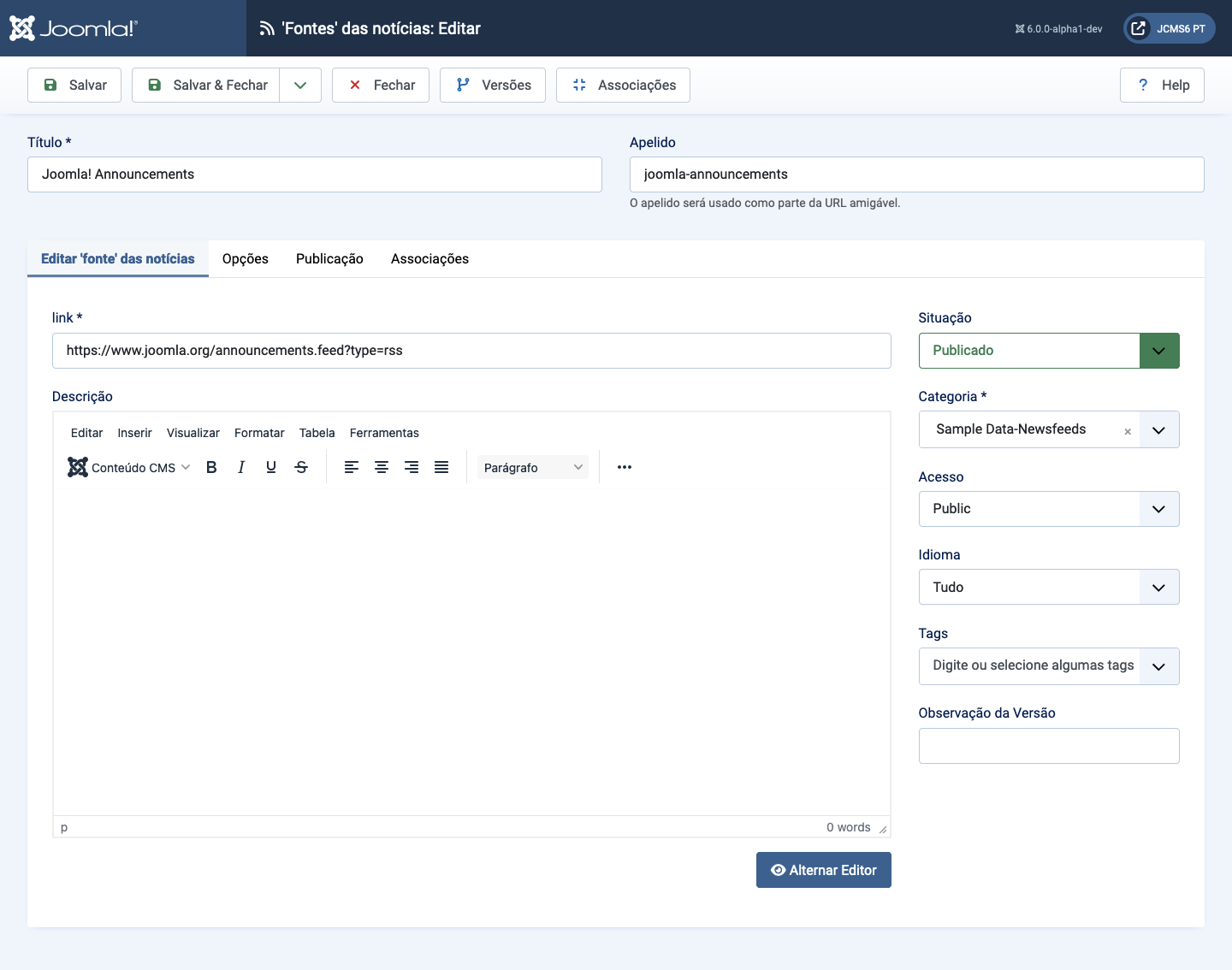Toggle underline text formatting
Image resolution: width=1232 pixels, height=970 pixels.
click(271, 467)
